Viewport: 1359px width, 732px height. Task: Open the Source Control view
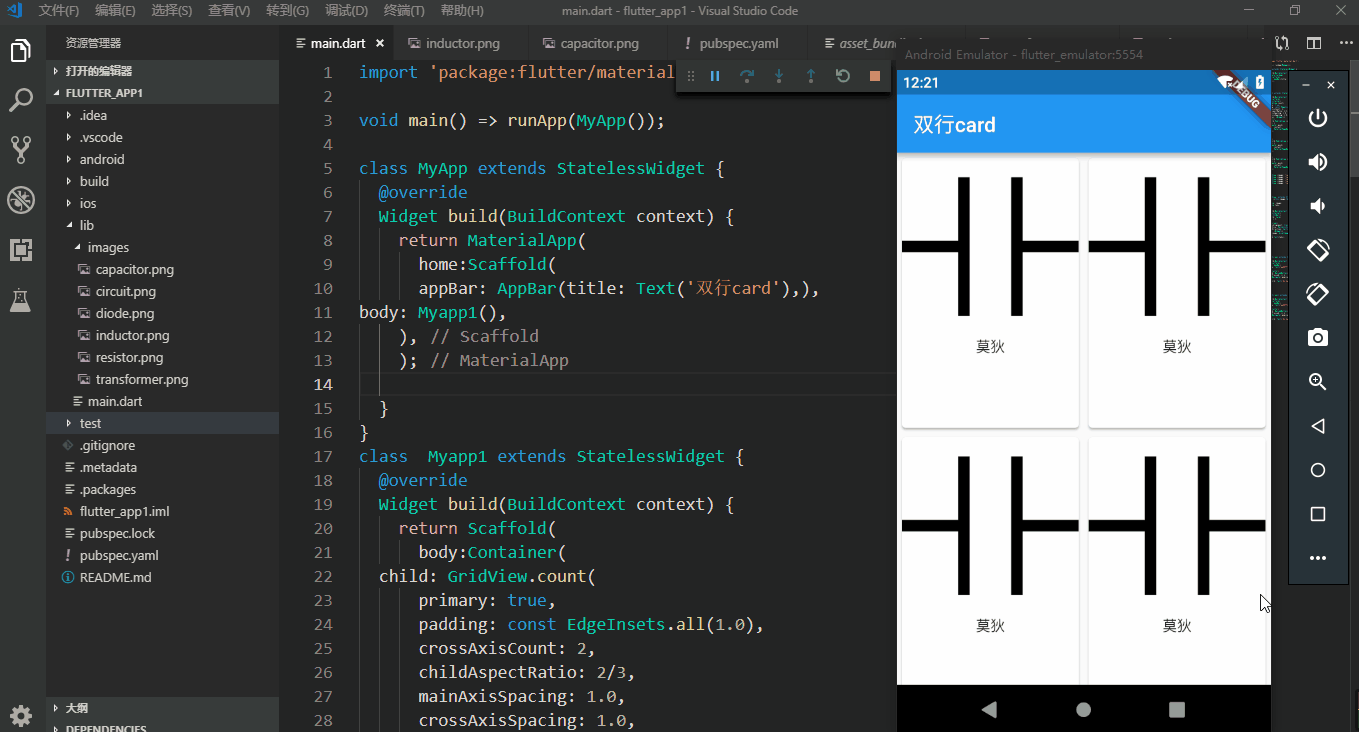(x=21, y=150)
